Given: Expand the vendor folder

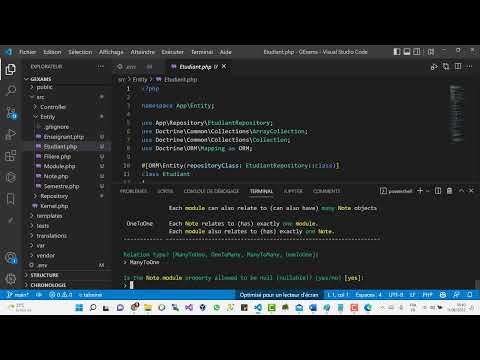Looking at the screenshot, I should 46,255.
